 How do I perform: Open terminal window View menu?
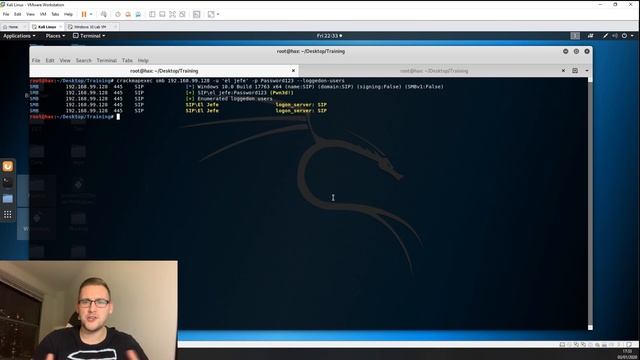[x=65, y=60]
